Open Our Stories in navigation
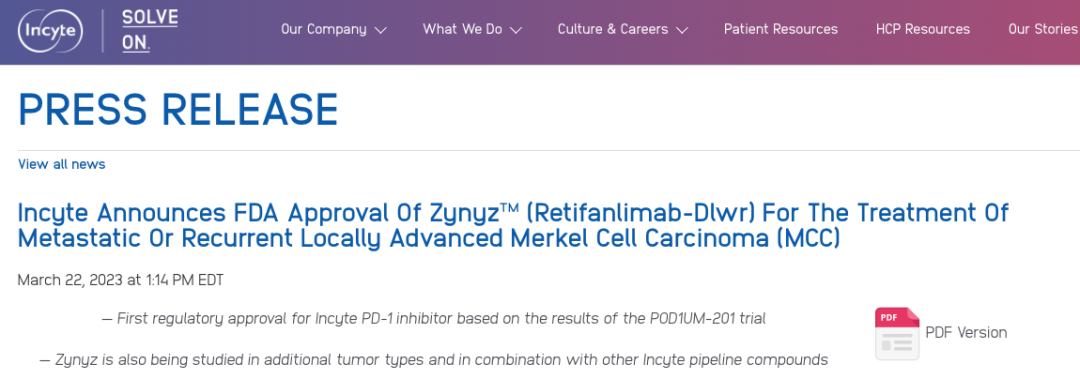Viewport: 1080px width, 379px height. [1043, 30]
